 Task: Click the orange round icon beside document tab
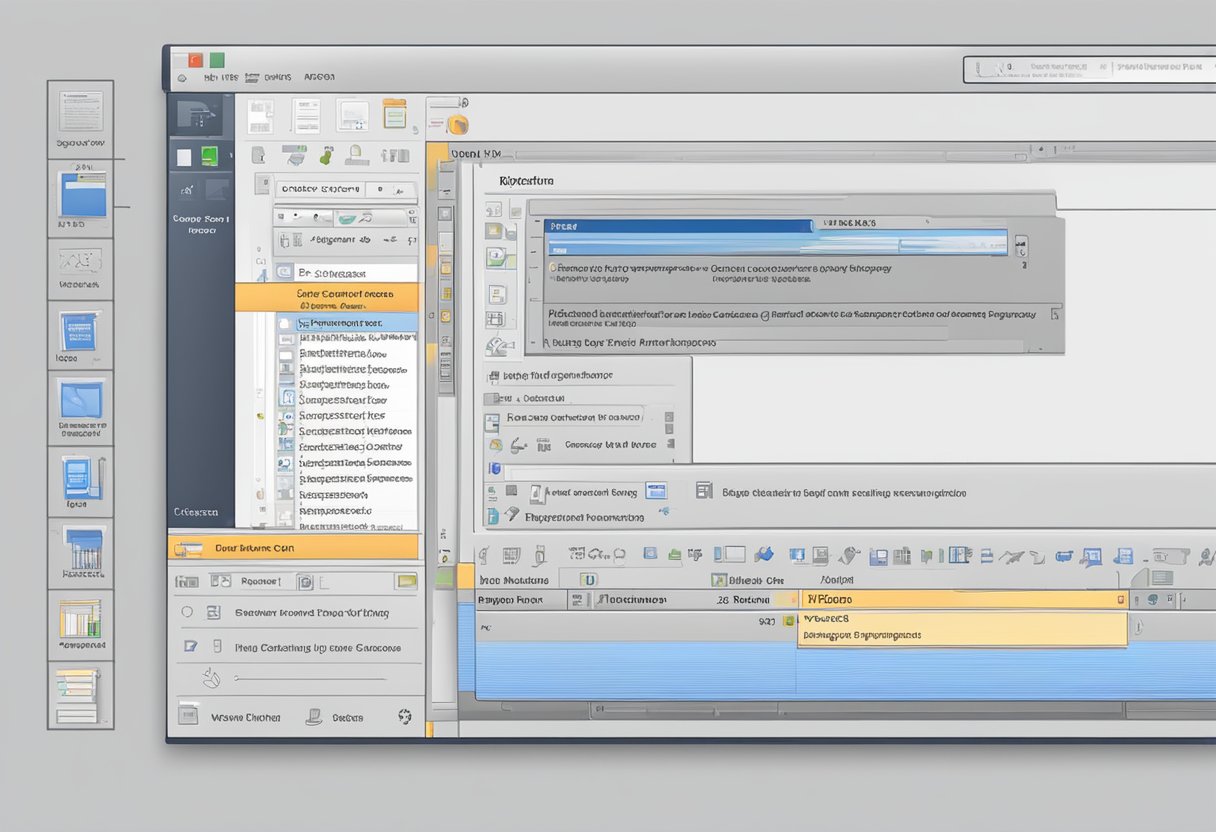457,125
